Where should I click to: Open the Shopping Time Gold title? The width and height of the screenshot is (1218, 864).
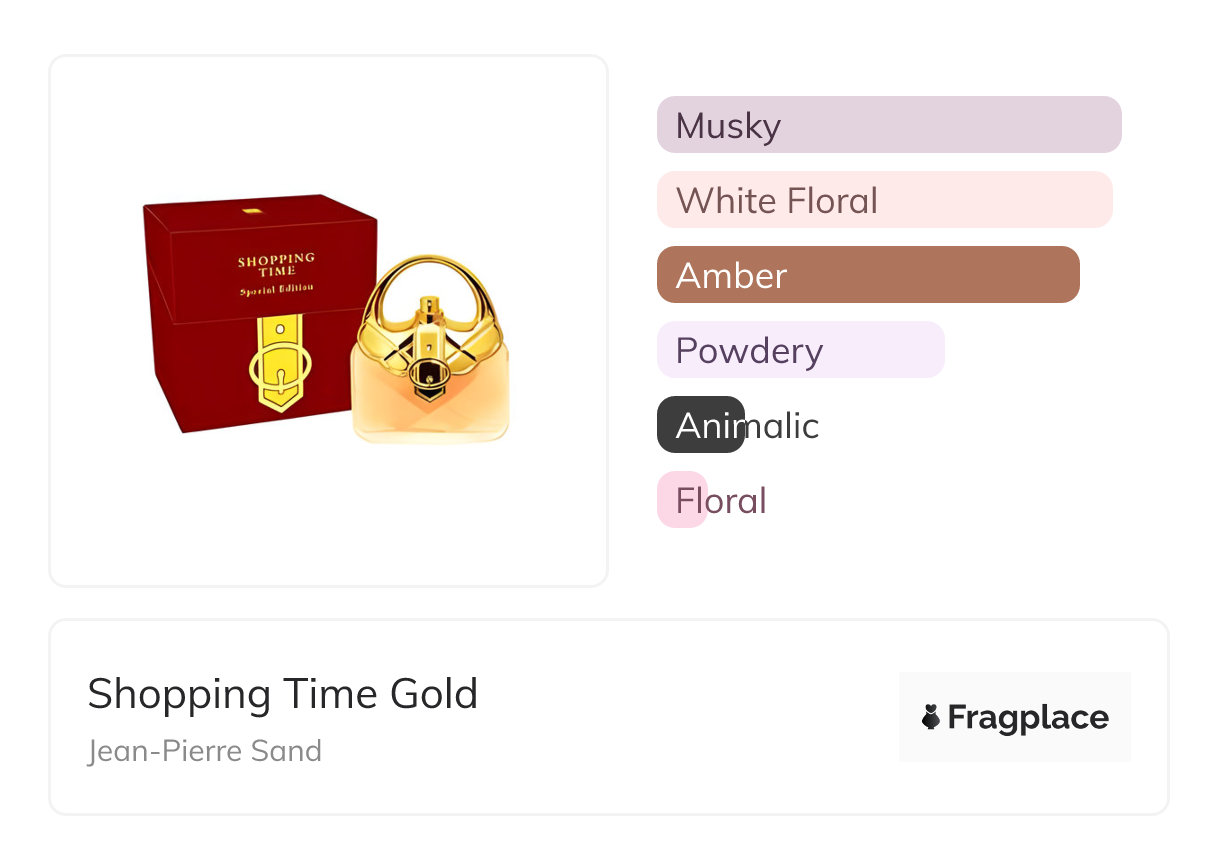click(282, 694)
